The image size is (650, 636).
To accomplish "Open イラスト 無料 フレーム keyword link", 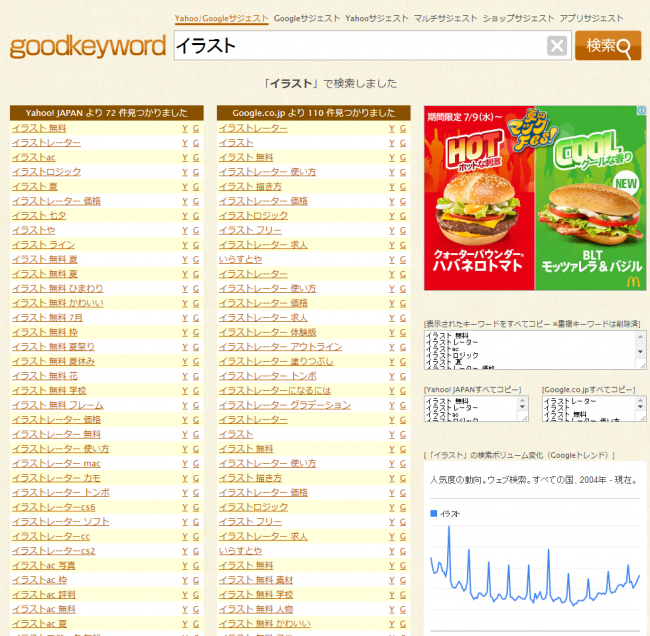I will coord(58,405).
